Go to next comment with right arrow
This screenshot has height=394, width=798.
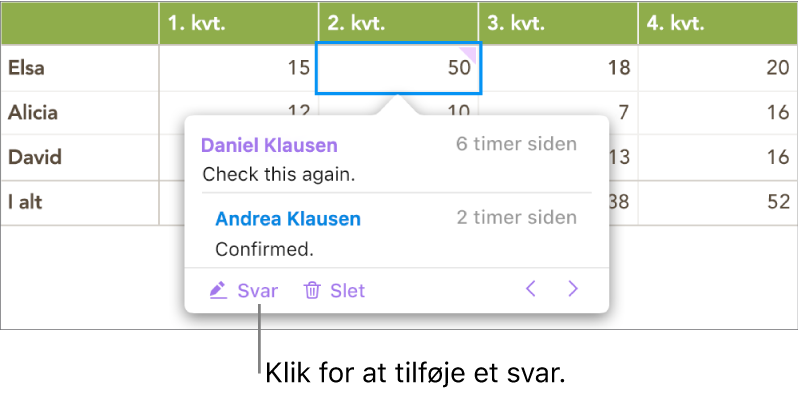click(x=573, y=290)
